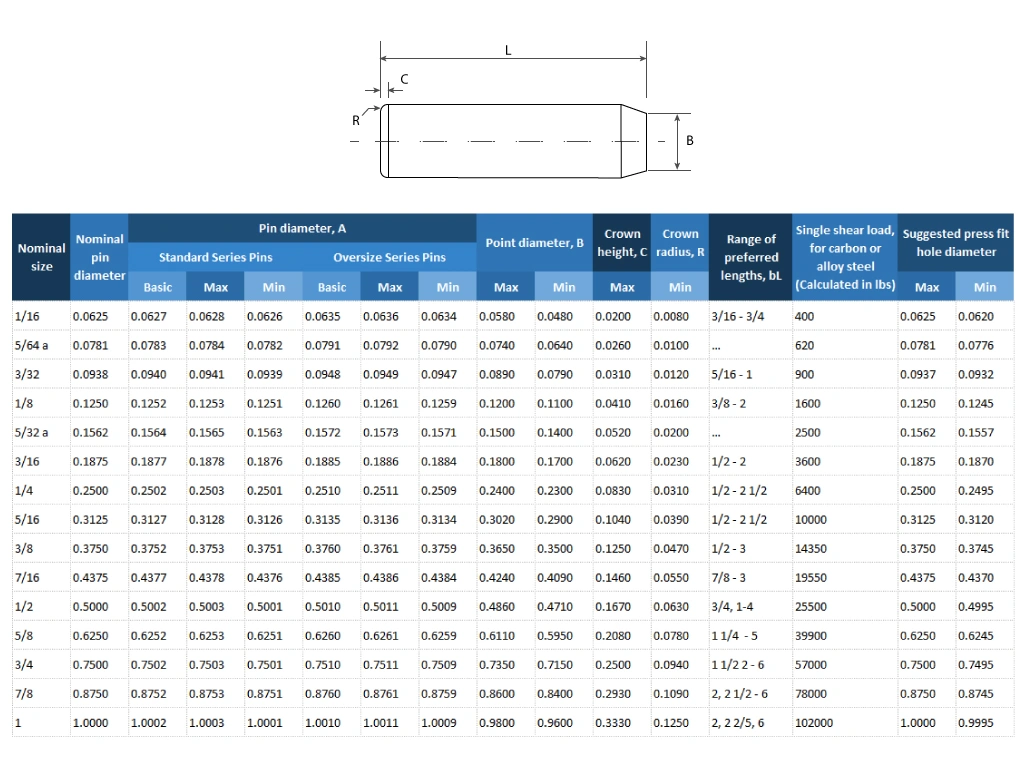Click the C dimension label on the diagram
Screen dimensions: 1024x768
(x=404, y=78)
